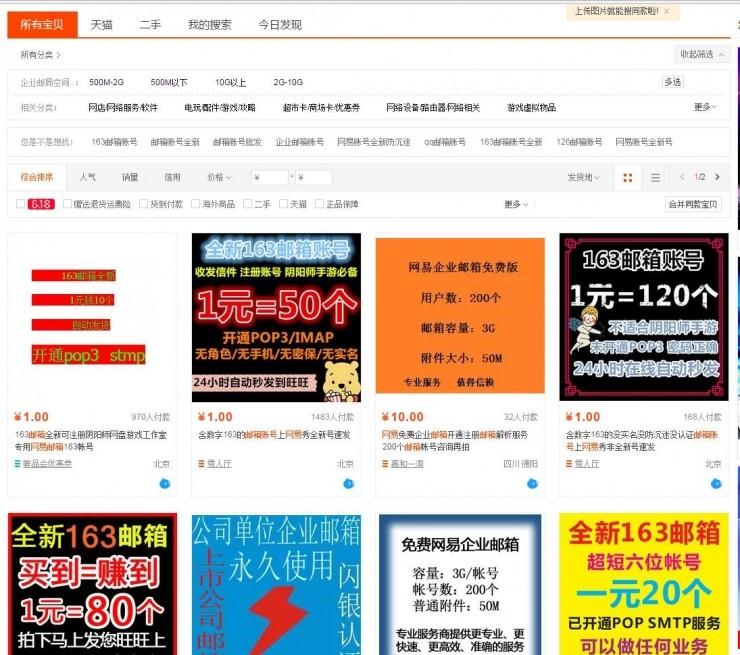Chat with seller of 32人付款 item
The height and width of the screenshot is (655, 740).
(532, 484)
